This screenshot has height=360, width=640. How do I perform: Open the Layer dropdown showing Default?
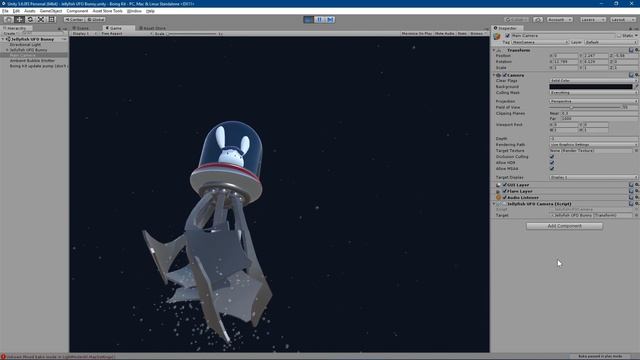[610, 42]
